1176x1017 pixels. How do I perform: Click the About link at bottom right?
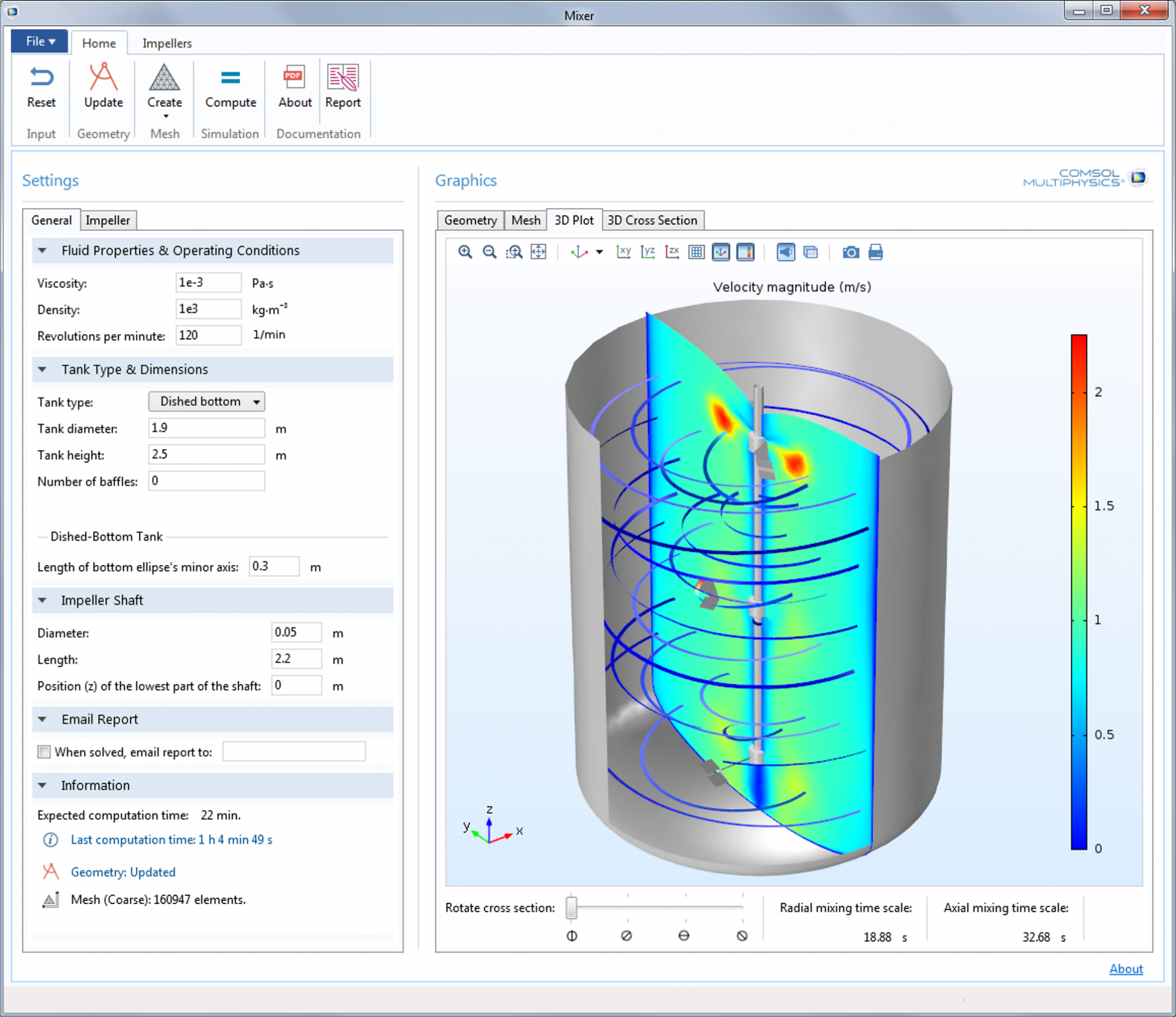tap(1126, 969)
